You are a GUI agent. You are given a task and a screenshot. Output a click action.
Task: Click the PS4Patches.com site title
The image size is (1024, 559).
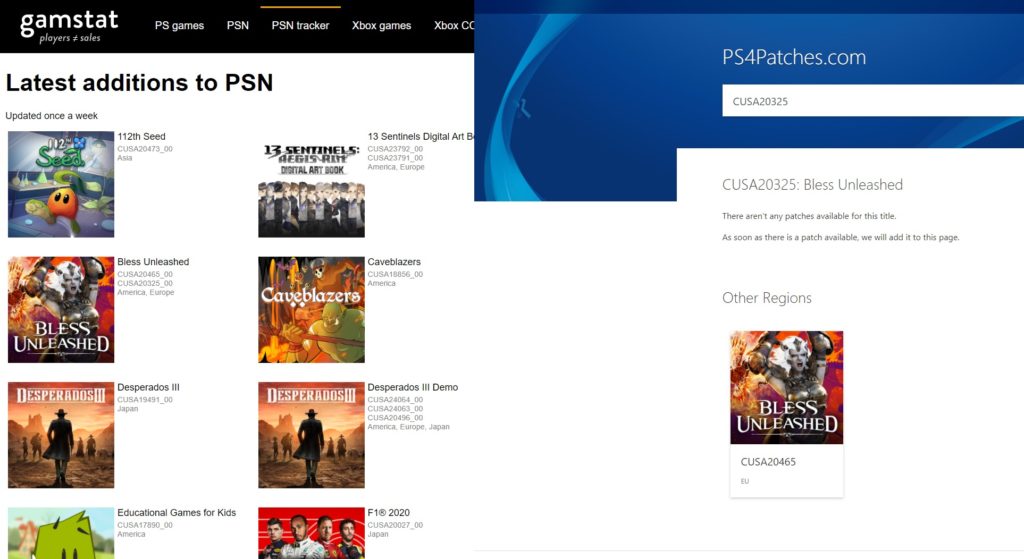pos(793,57)
